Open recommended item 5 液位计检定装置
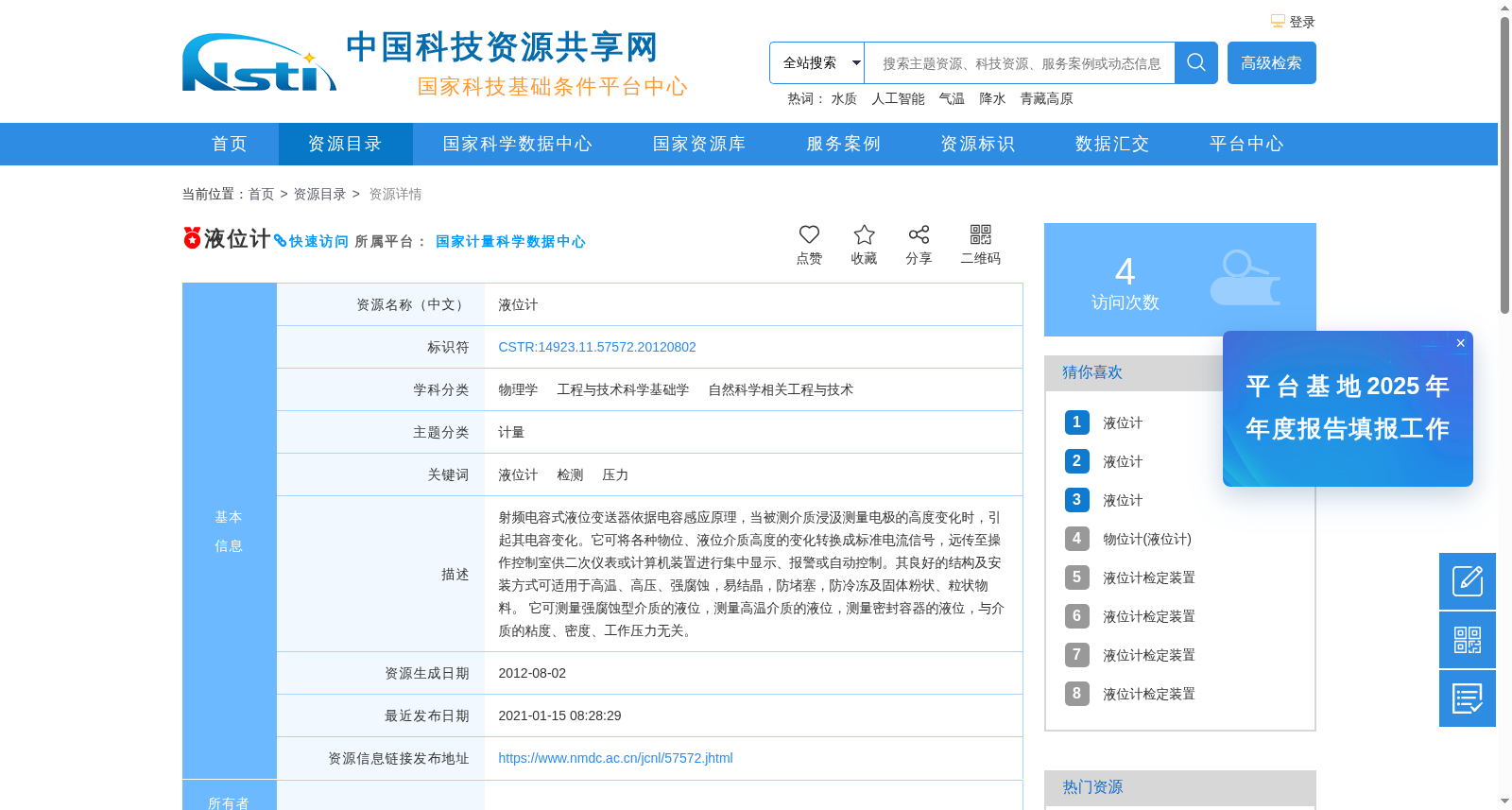Image resolution: width=1512 pixels, height=810 pixels. [1149, 577]
